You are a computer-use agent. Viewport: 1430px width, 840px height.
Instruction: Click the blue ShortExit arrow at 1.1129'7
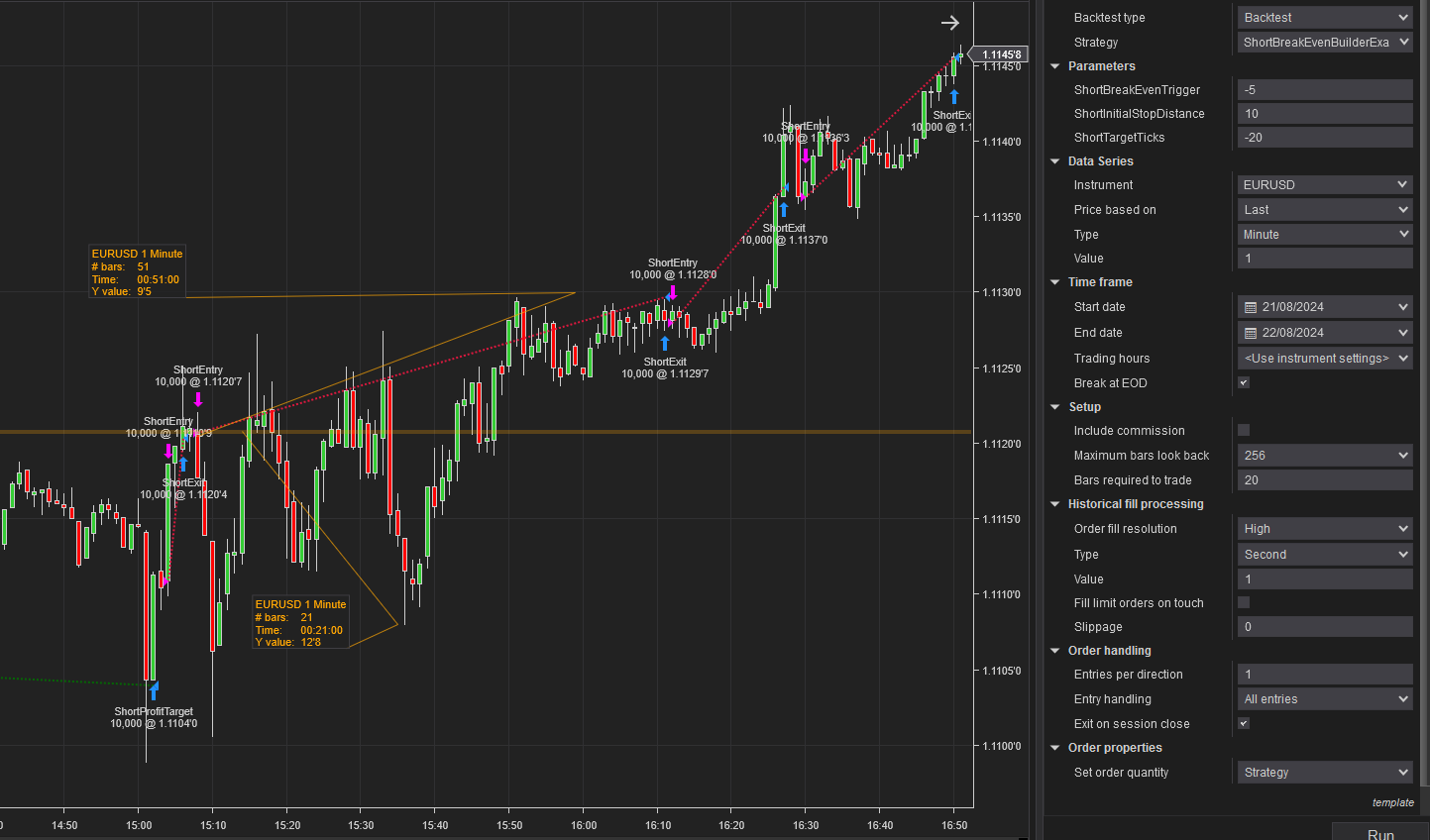(665, 344)
